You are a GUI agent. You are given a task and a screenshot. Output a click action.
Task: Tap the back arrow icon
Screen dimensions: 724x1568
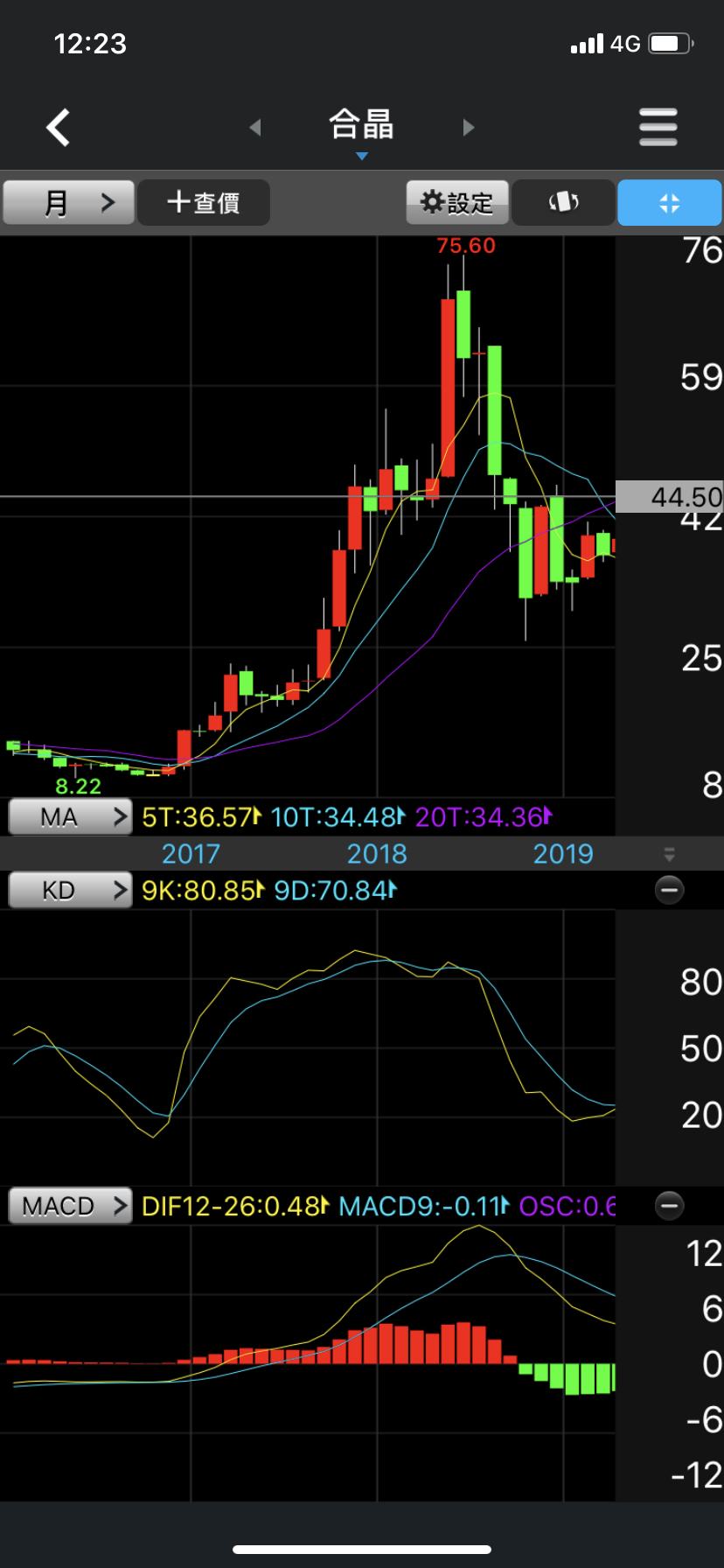59,128
